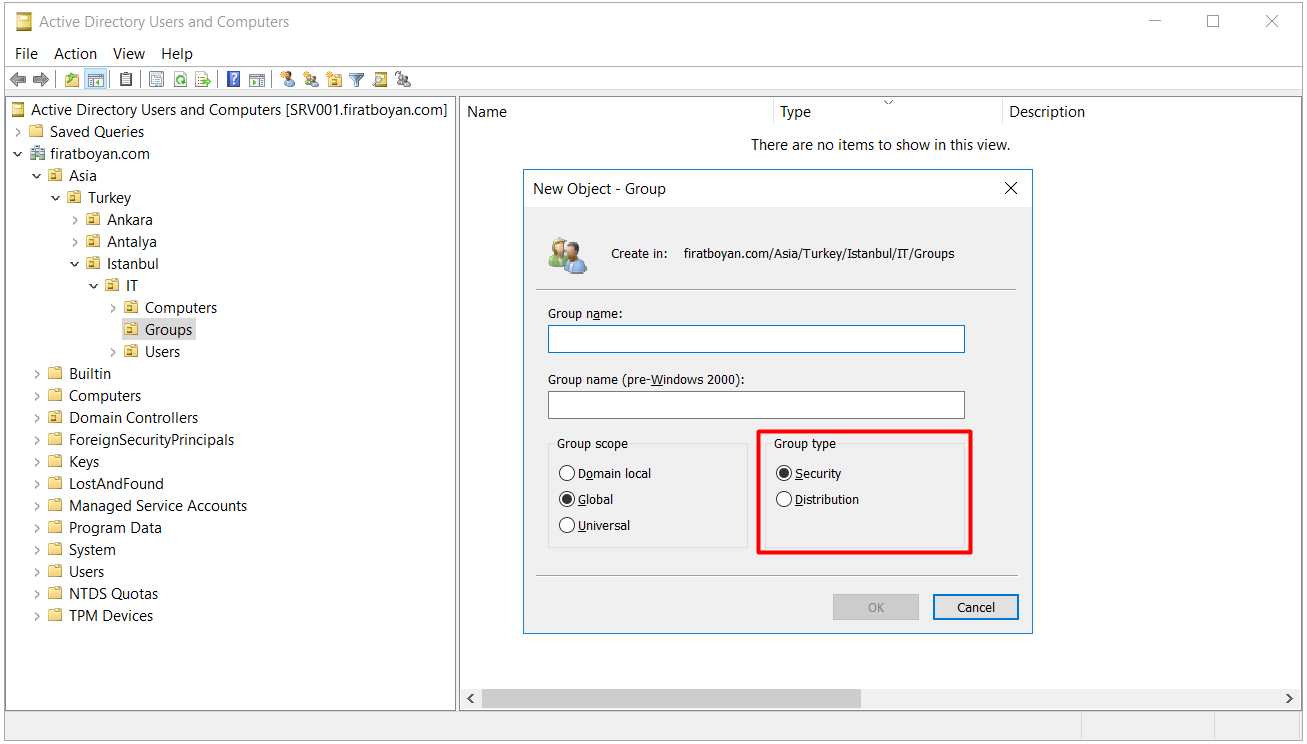
Task: Click the Back arrow in the toolbar
Action: [x=17, y=80]
